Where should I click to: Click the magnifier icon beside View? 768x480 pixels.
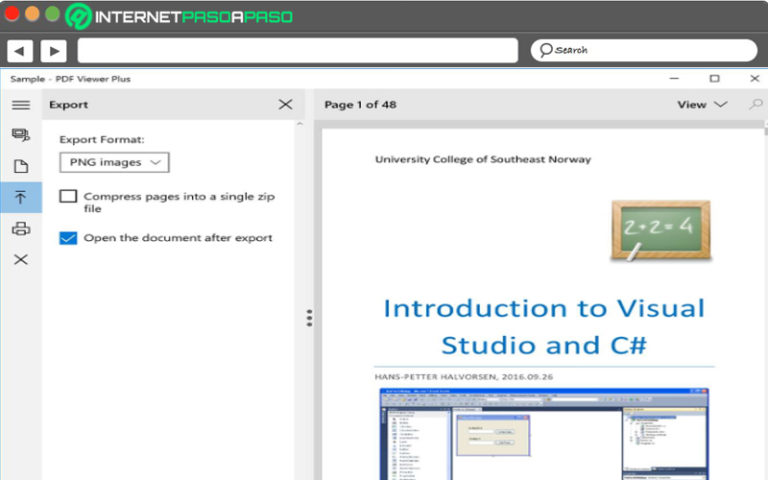point(756,105)
